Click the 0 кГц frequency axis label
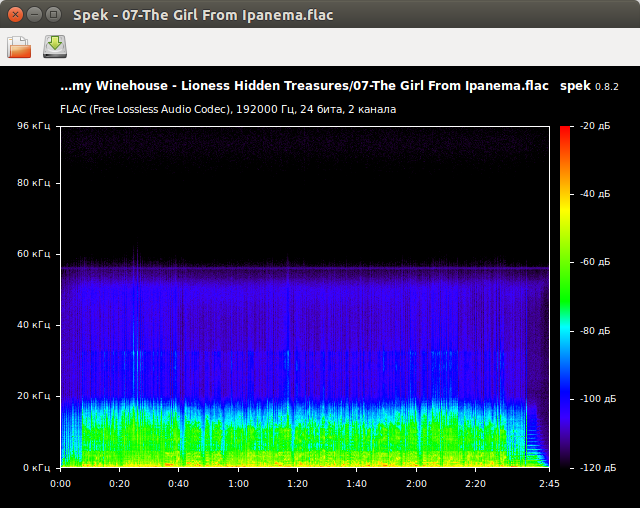640x508 pixels. pos(36,467)
